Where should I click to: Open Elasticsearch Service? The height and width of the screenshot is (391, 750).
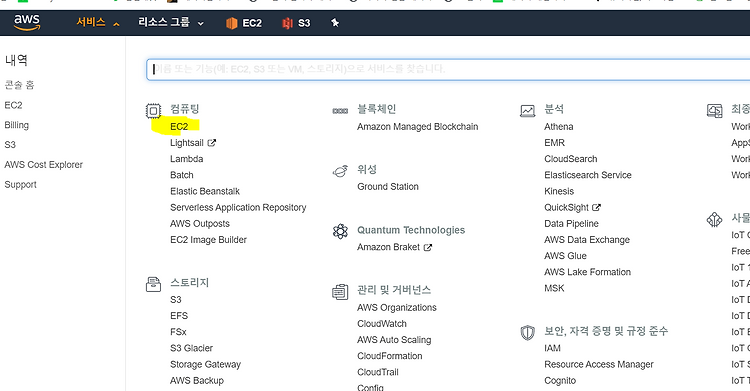[x=588, y=175]
